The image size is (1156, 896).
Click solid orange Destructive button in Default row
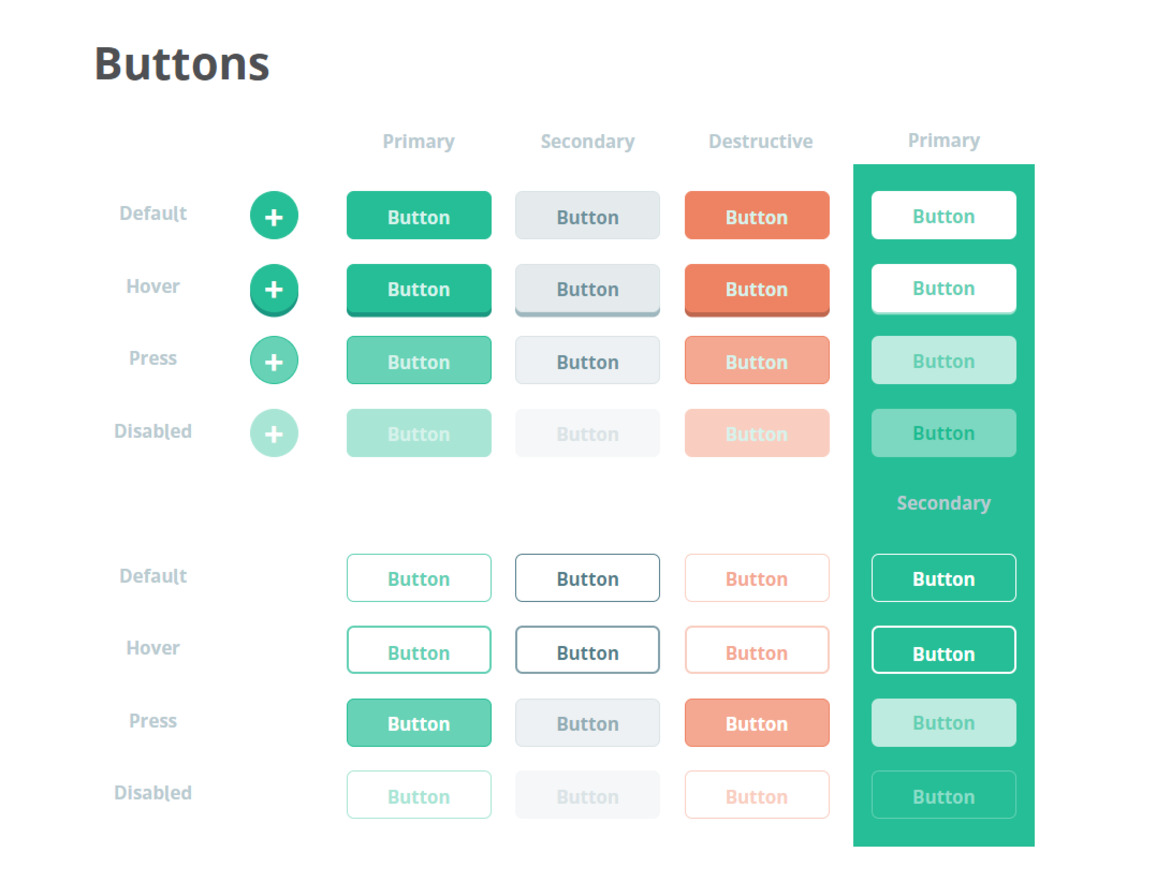click(757, 215)
